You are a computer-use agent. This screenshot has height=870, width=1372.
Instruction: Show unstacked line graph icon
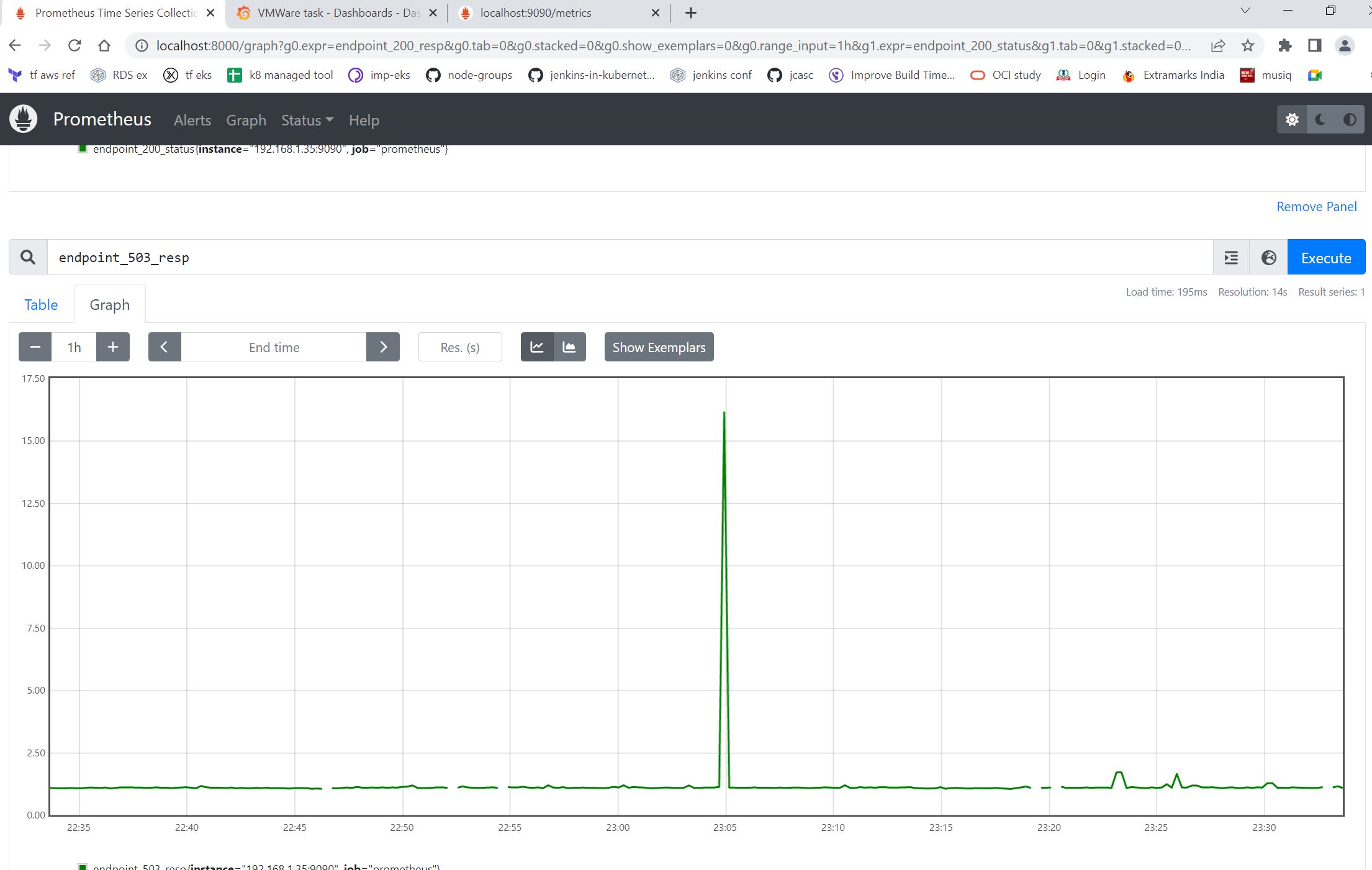tap(537, 347)
